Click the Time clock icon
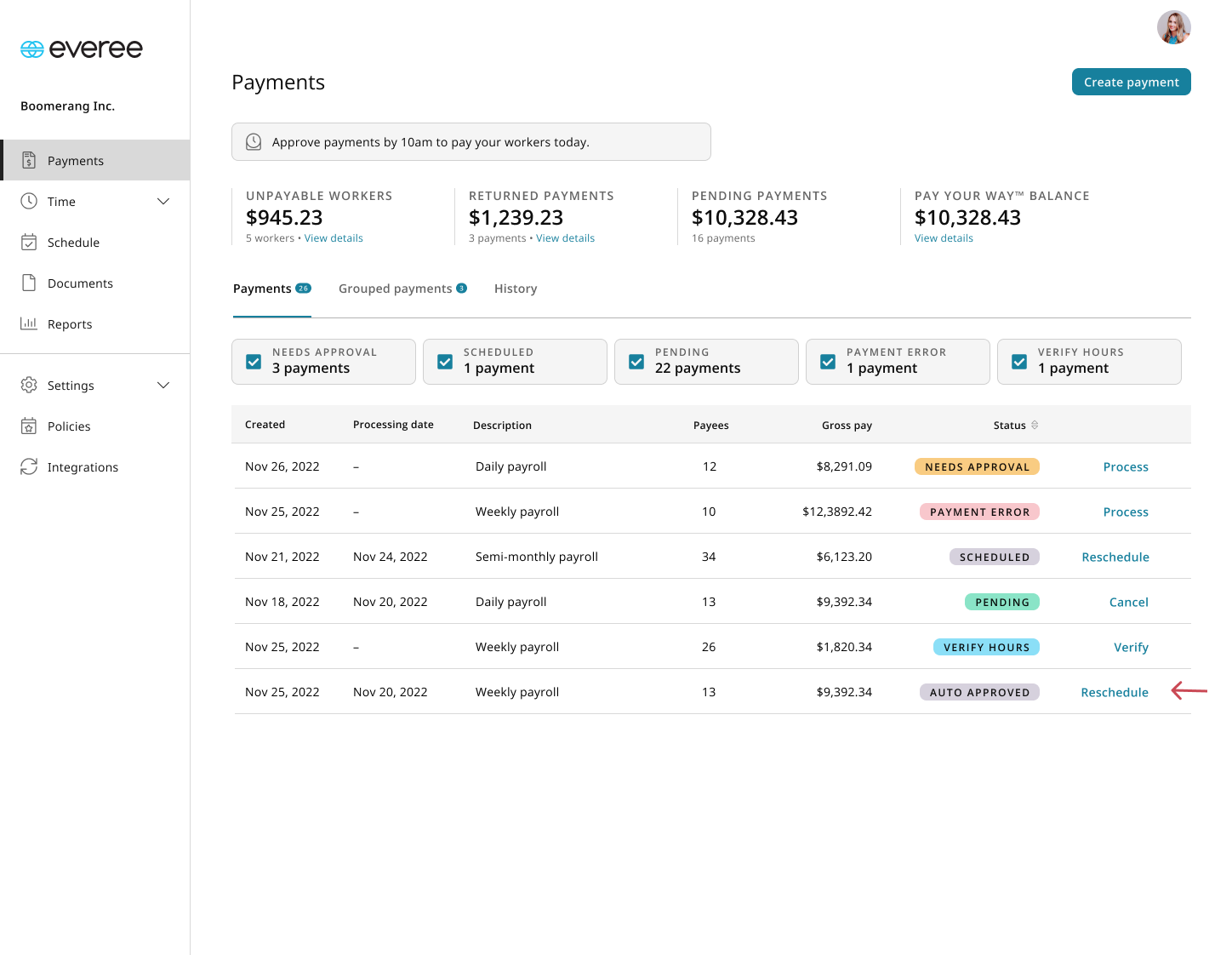The image size is (1232, 955). pyautogui.click(x=29, y=201)
